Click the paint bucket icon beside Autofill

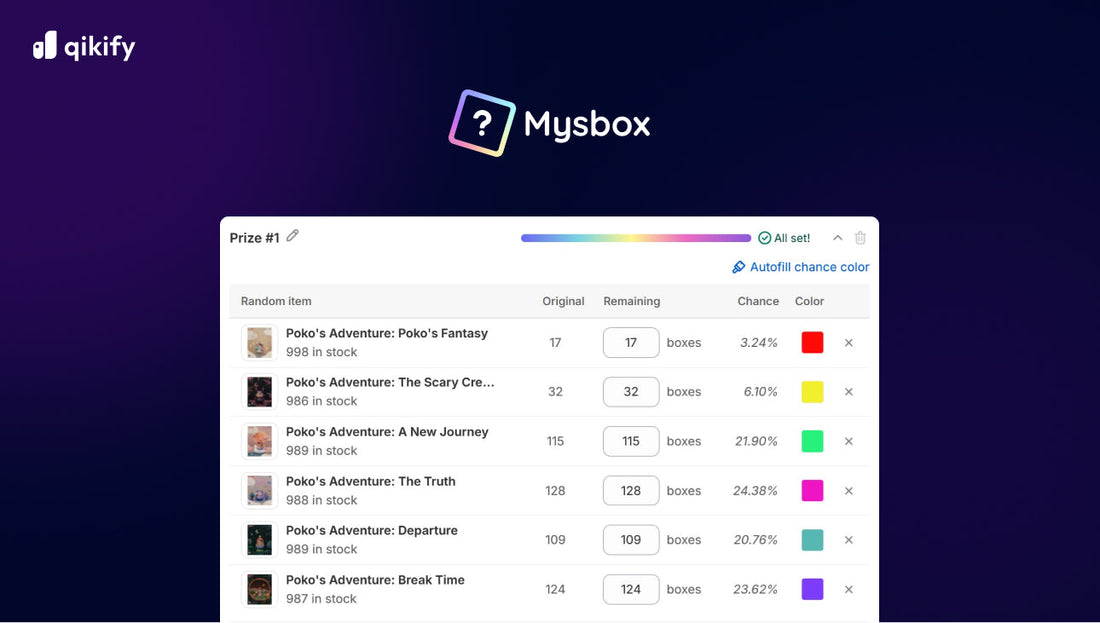[x=739, y=267]
